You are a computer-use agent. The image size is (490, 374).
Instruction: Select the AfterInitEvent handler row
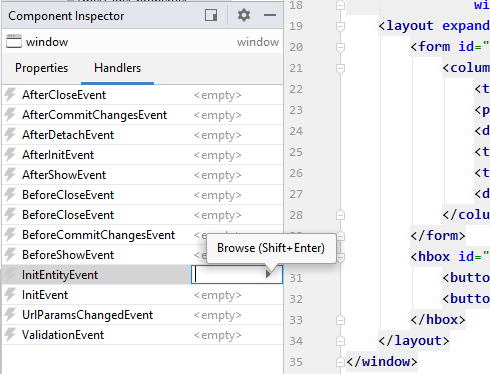(x=142, y=155)
